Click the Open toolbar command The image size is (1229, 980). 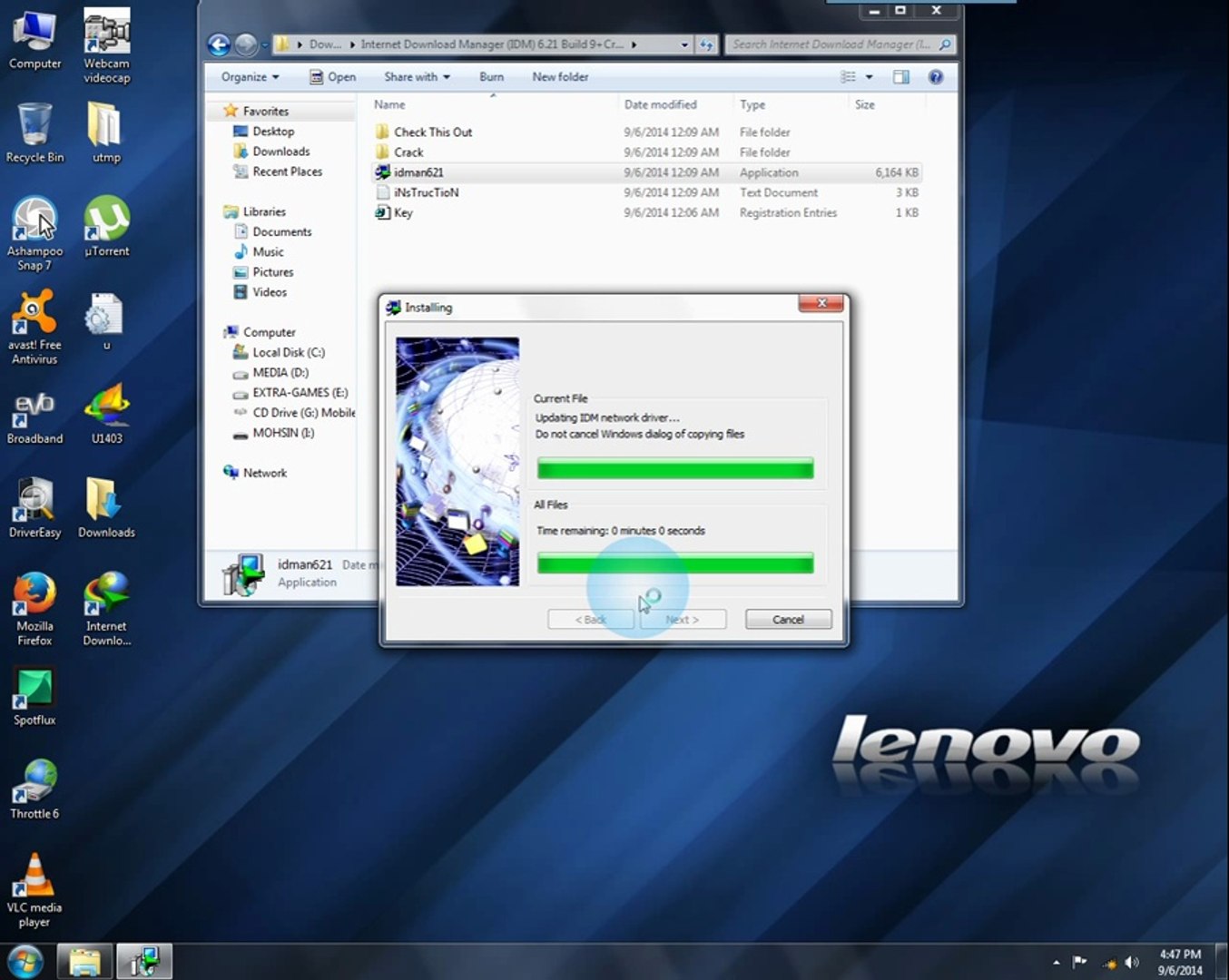point(332,77)
